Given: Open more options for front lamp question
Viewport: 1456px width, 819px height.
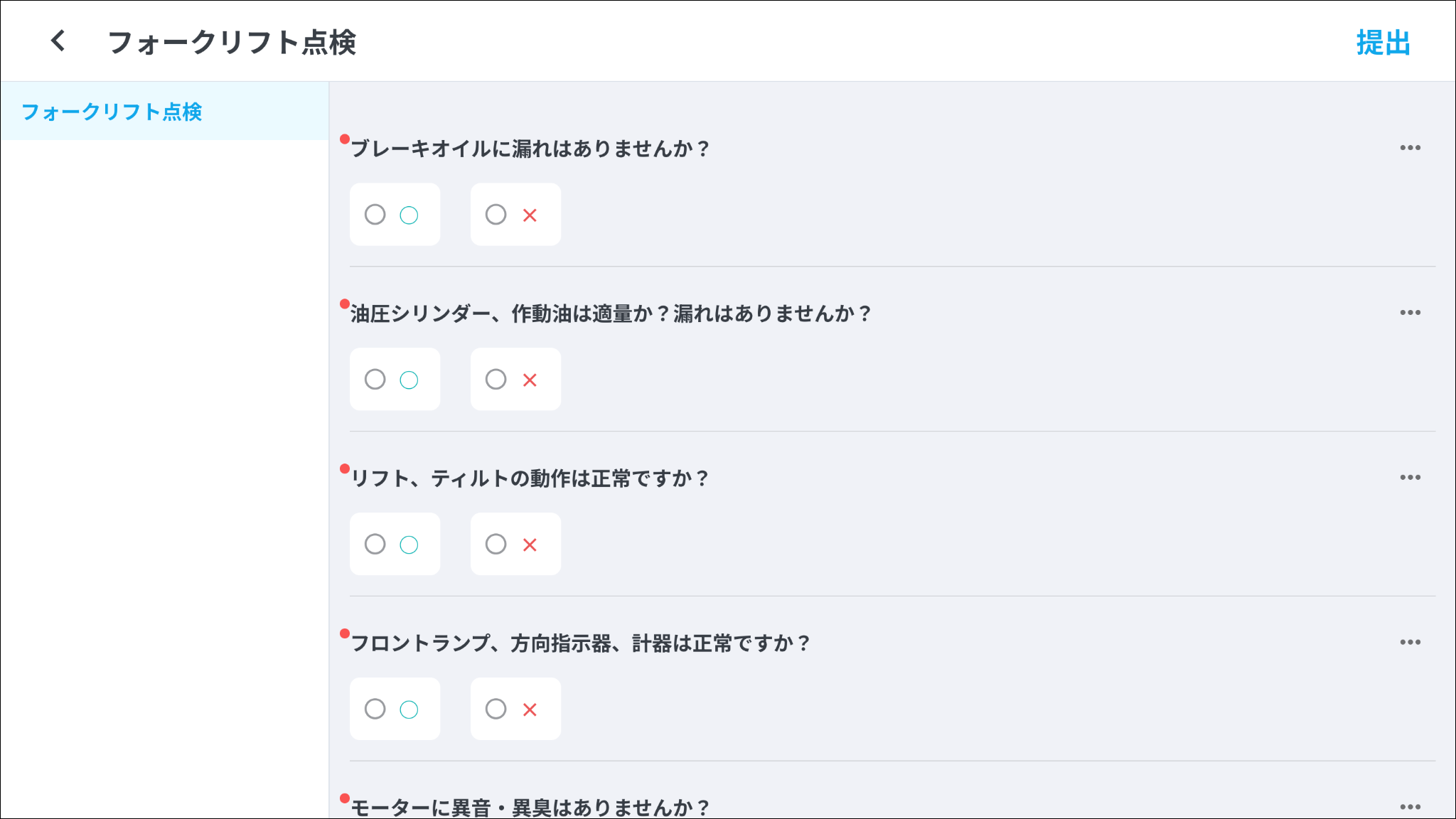Looking at the screenshot, I should pyautogui.click(x=1410, y=643).
